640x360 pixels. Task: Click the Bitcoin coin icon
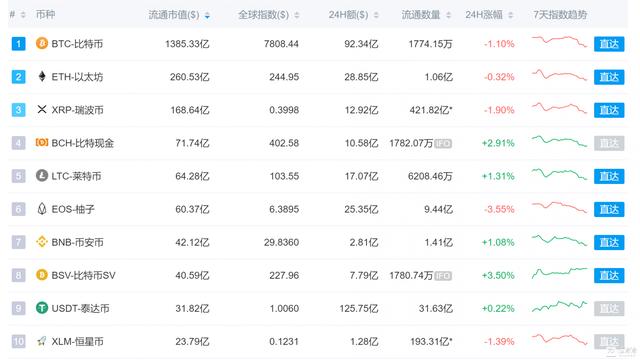coord(42,43)
